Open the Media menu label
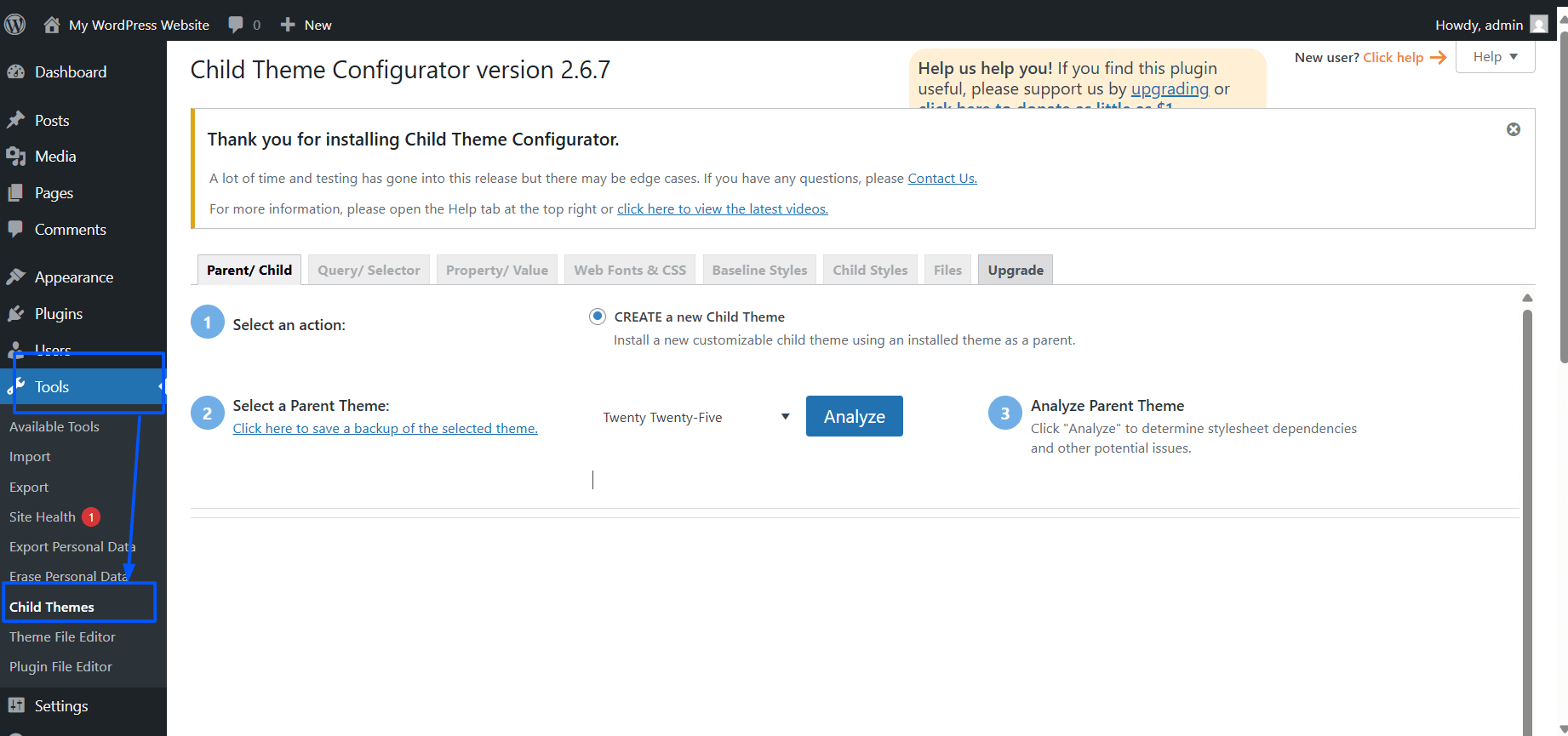 (55, 157)
